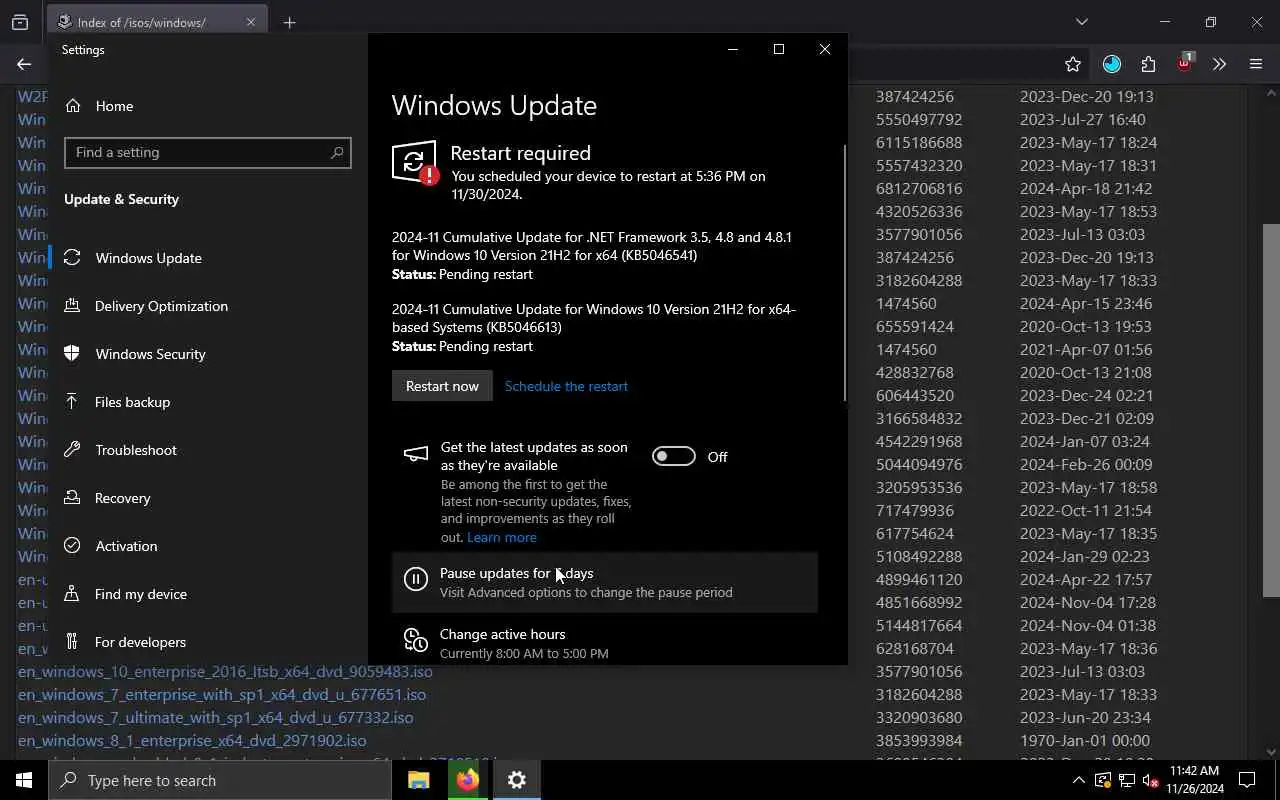Screen dimensions: 1280x800
Task: Focus the Find a setting search box
Action: click(207, 152)
